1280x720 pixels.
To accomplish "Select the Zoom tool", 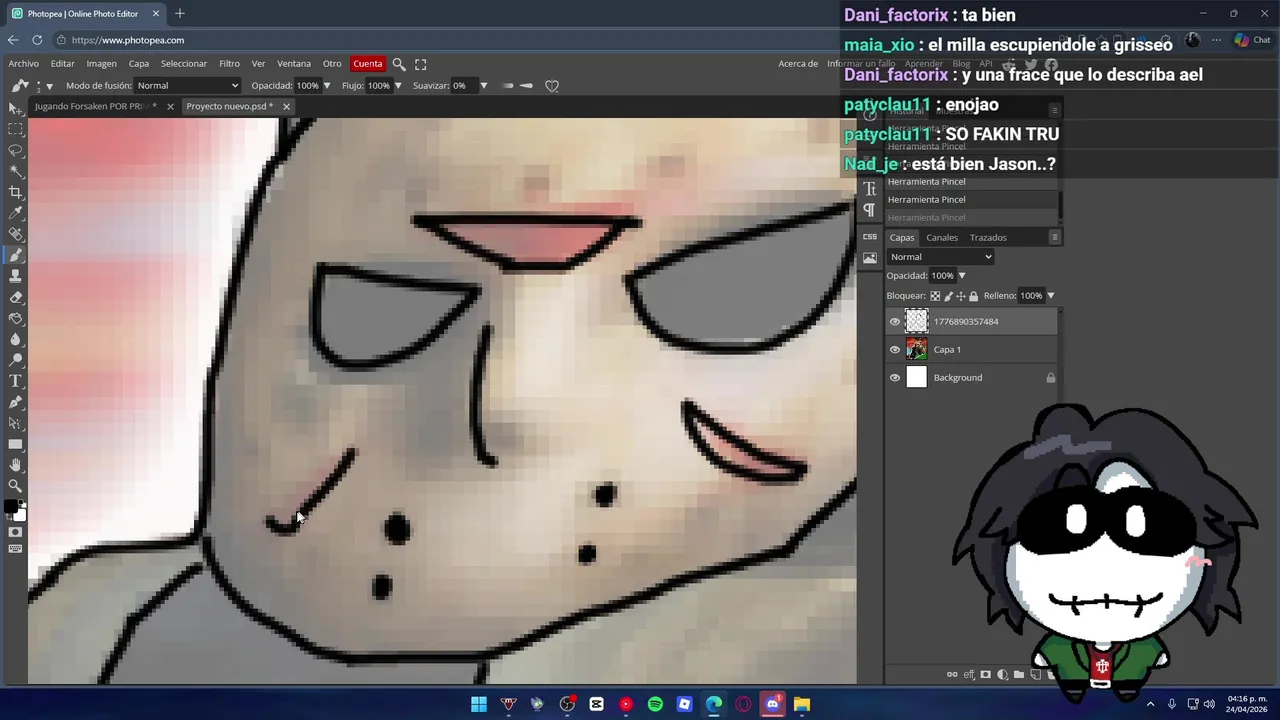I will [x=15, y=486].
